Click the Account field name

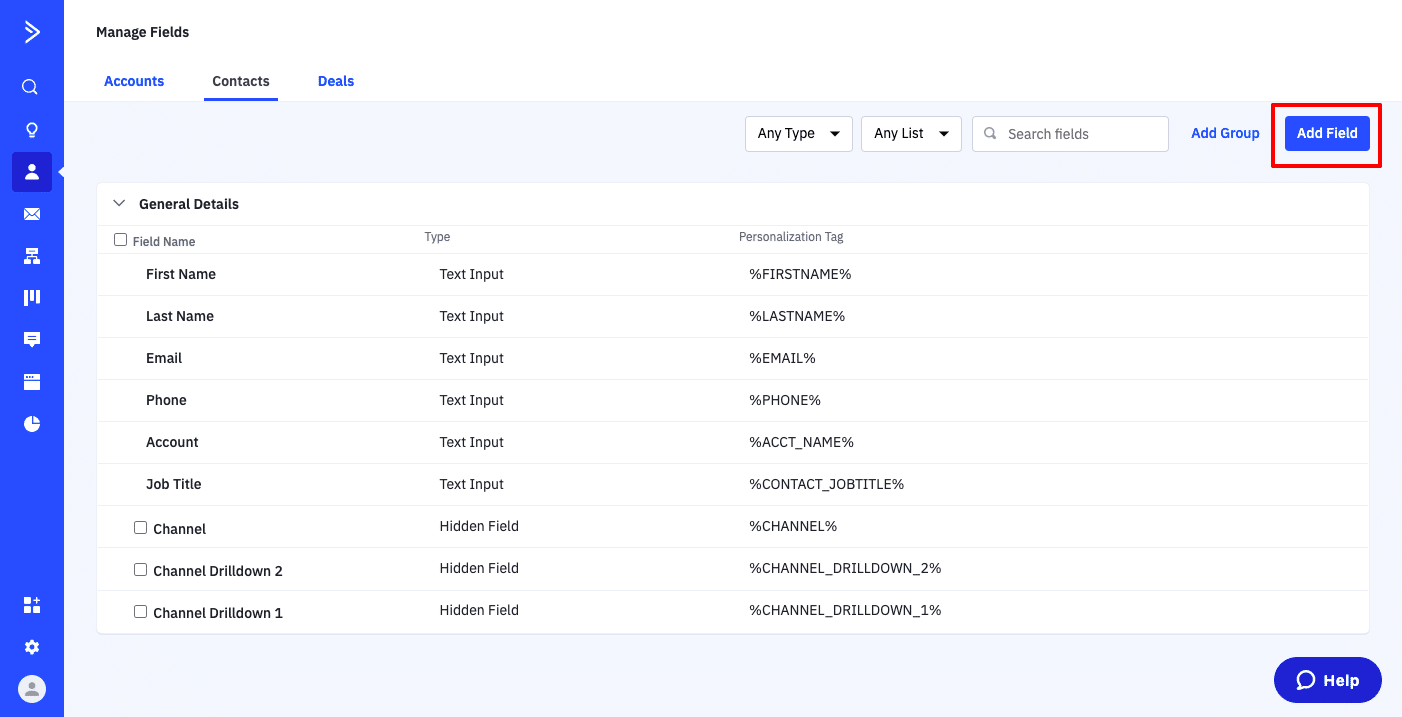coord(172,442)
